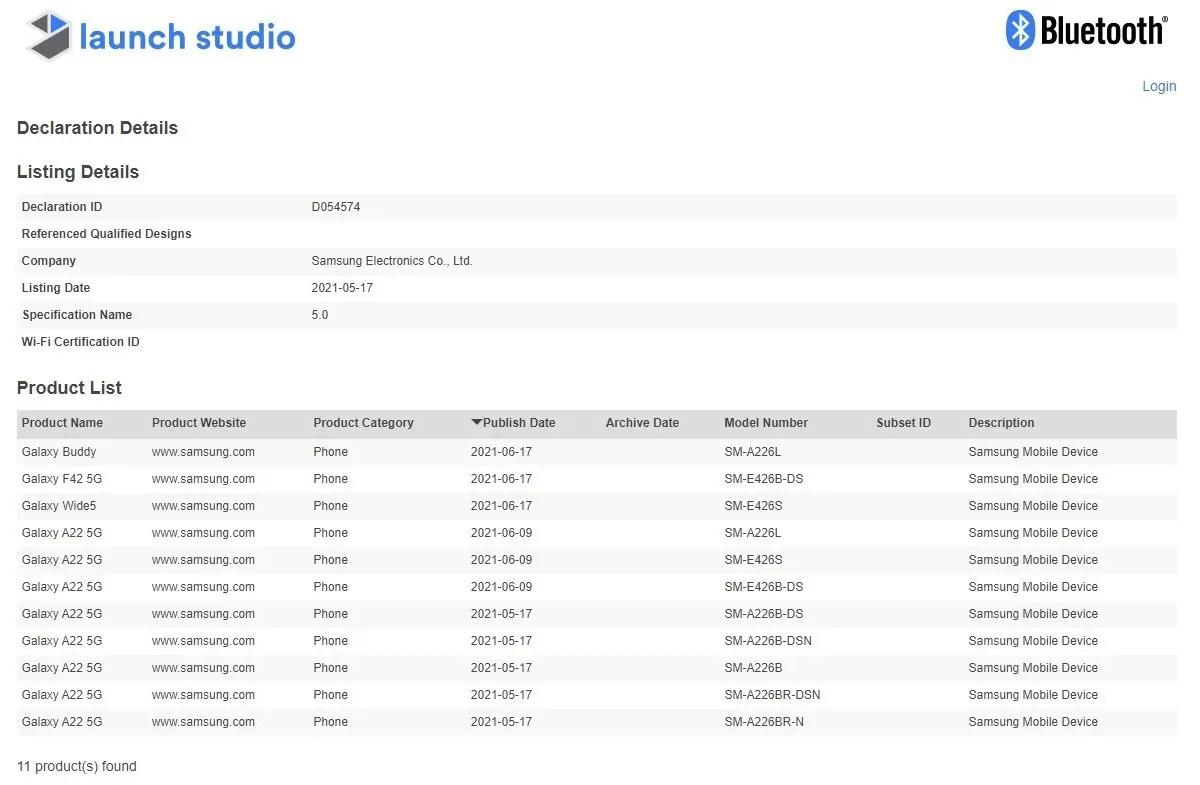
Task: Sort by Subset ID column header
Action: tap(903, 423)
